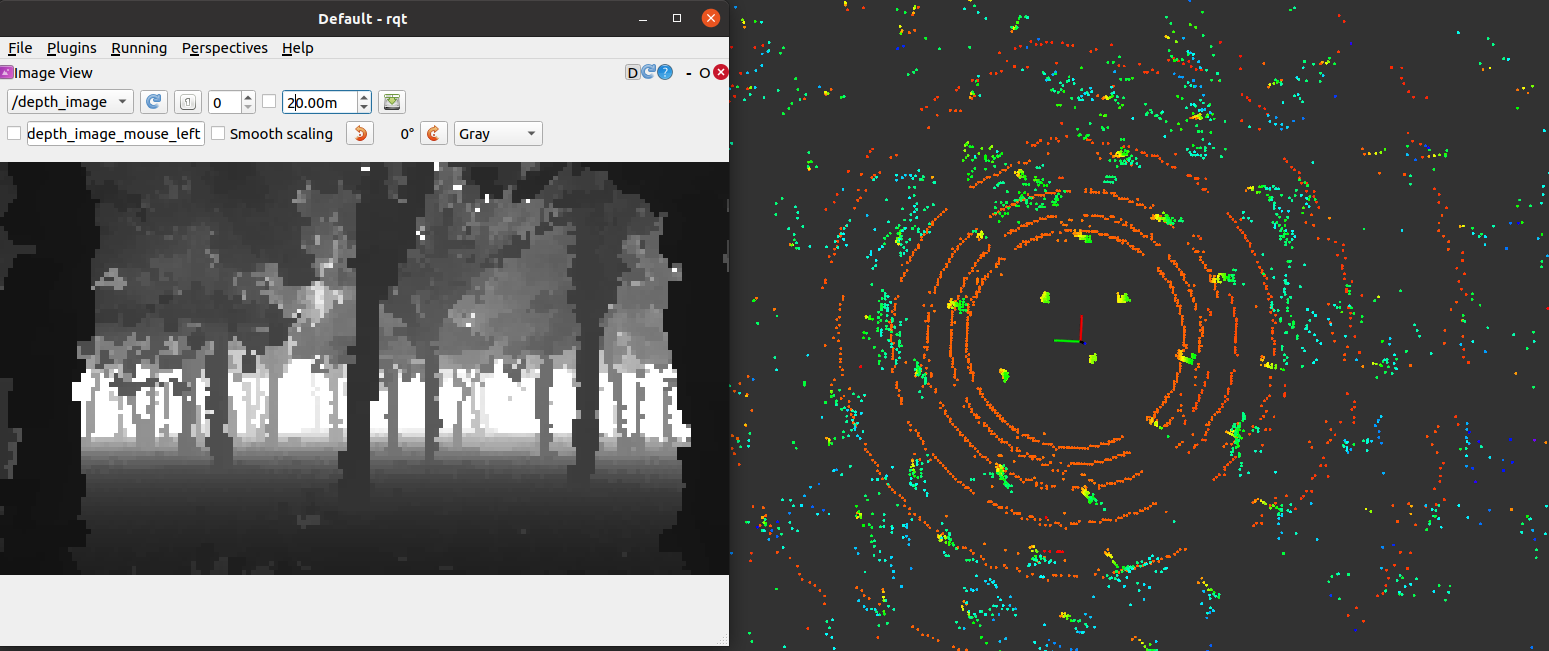The height and width of the screenshot is (651, 1549).
Task: Click the depth_image_mouse_left topic field
Action: click(x=115, y=134)
